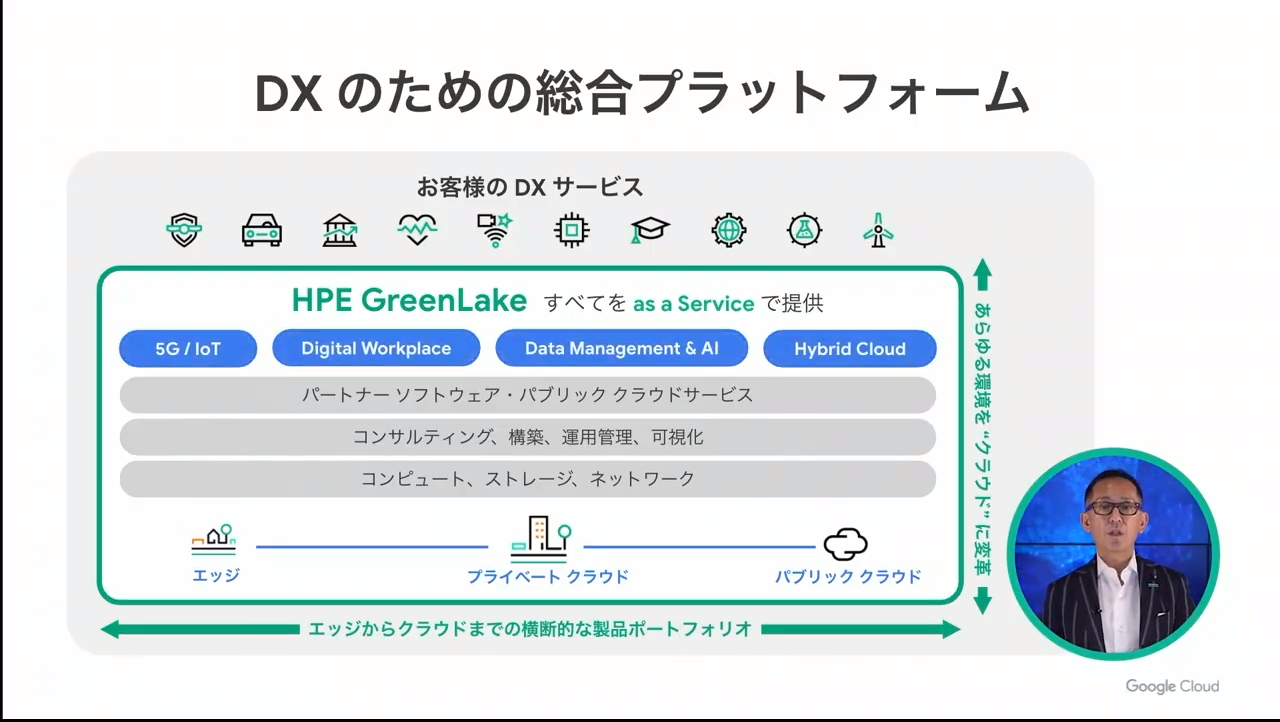This screenshot has width=1280, height=722.
Task: Click the graduation cap education icon
Action: (650, 231)
